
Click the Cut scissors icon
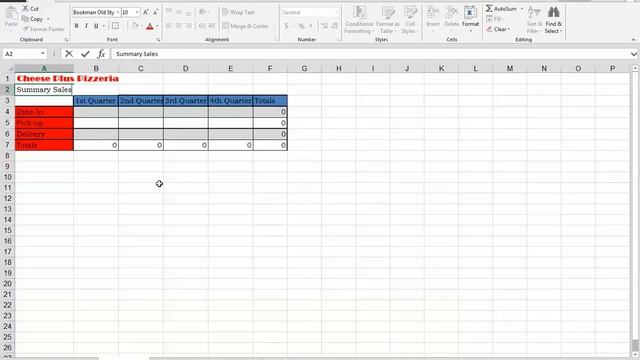click(25, 8)
